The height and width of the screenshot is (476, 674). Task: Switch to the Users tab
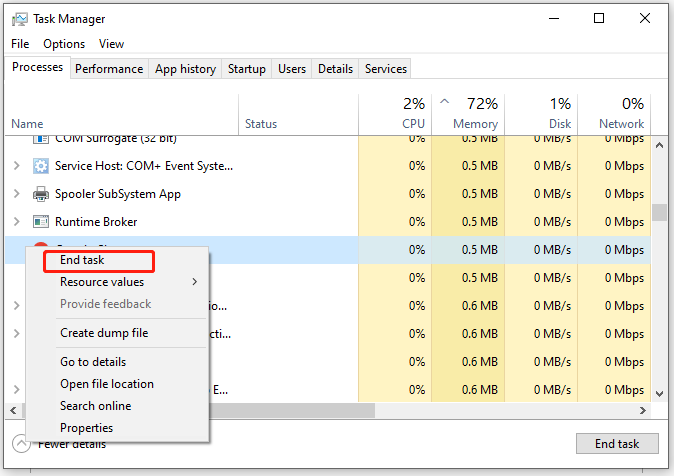point(292,69)
